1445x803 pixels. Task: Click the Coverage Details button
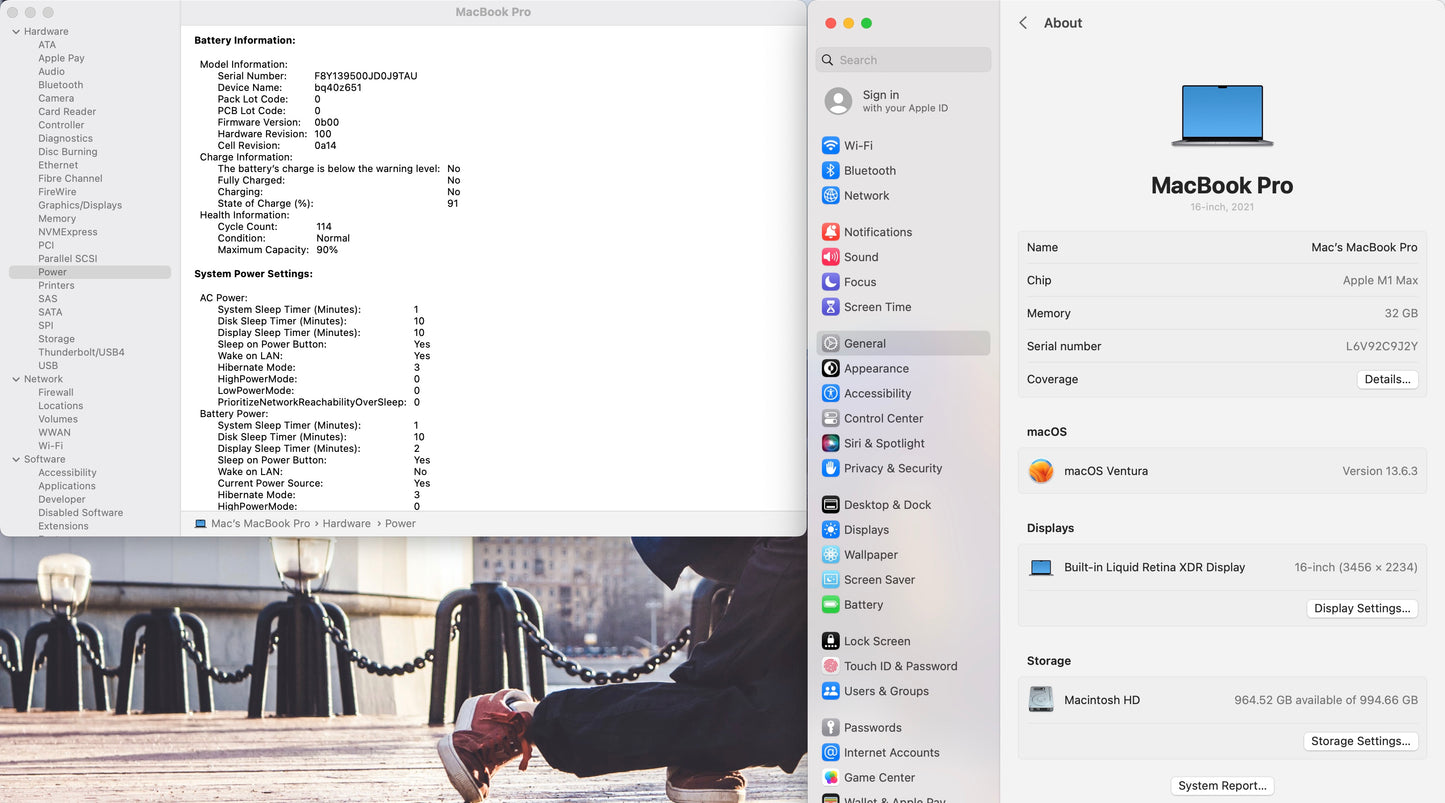1387,380
